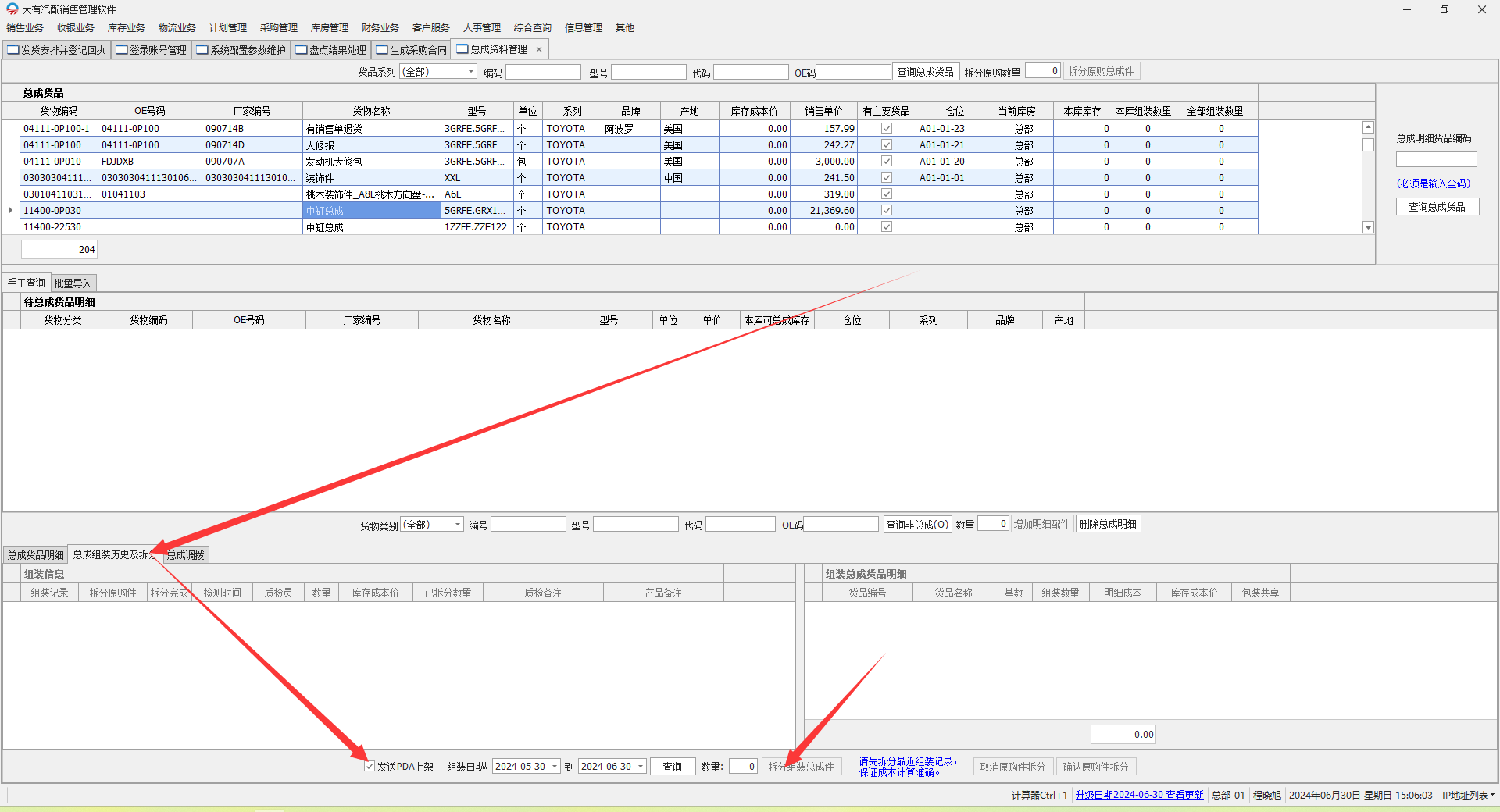Click the right-side 查询总成货品 button
This screenshot has width=1500, height=812.
(x=1437, y=207)
